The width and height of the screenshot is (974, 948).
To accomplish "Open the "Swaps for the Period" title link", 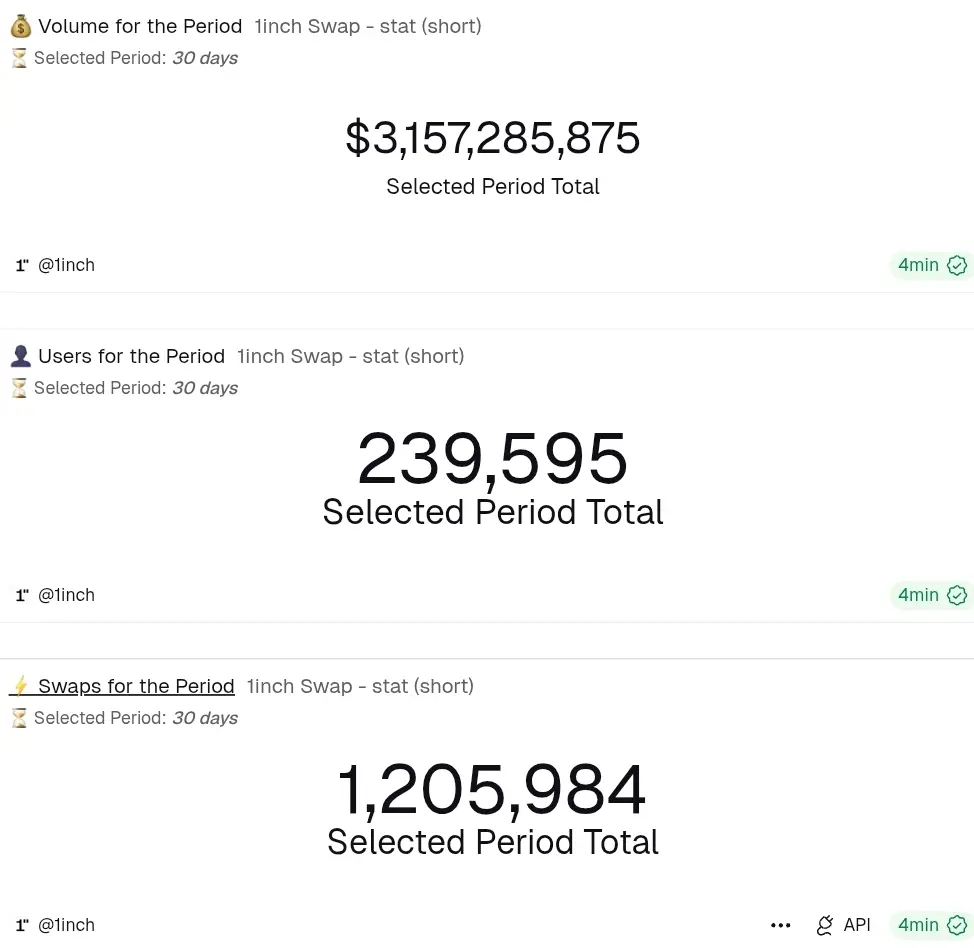I will click(x=136, y=687).
